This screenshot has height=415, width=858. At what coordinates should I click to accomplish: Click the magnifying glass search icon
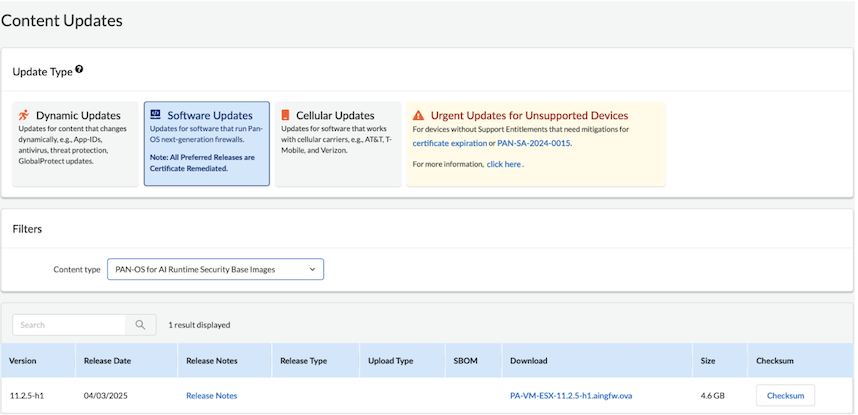coord(140,325)
